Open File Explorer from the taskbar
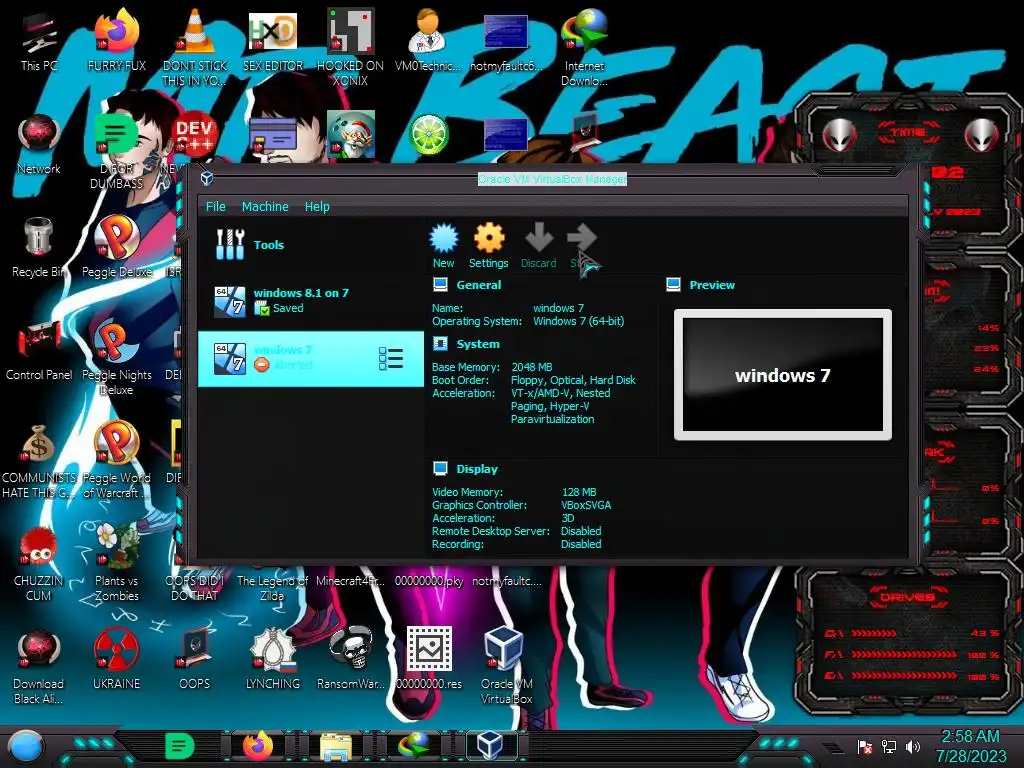Viewport: 1024px width, 768px height. click(336, 746)
